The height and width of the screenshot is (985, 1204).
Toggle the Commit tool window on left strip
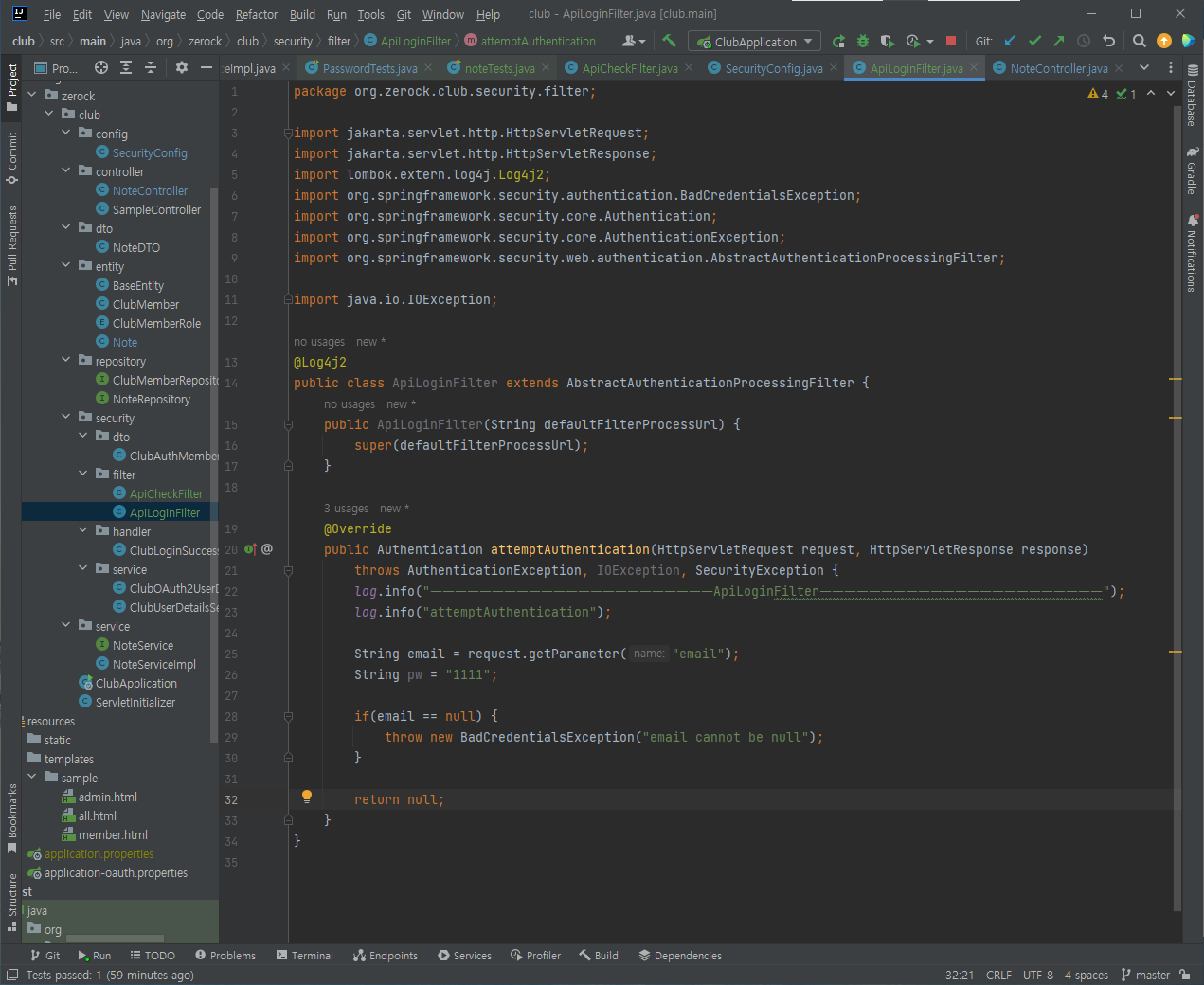coord(11,157)
